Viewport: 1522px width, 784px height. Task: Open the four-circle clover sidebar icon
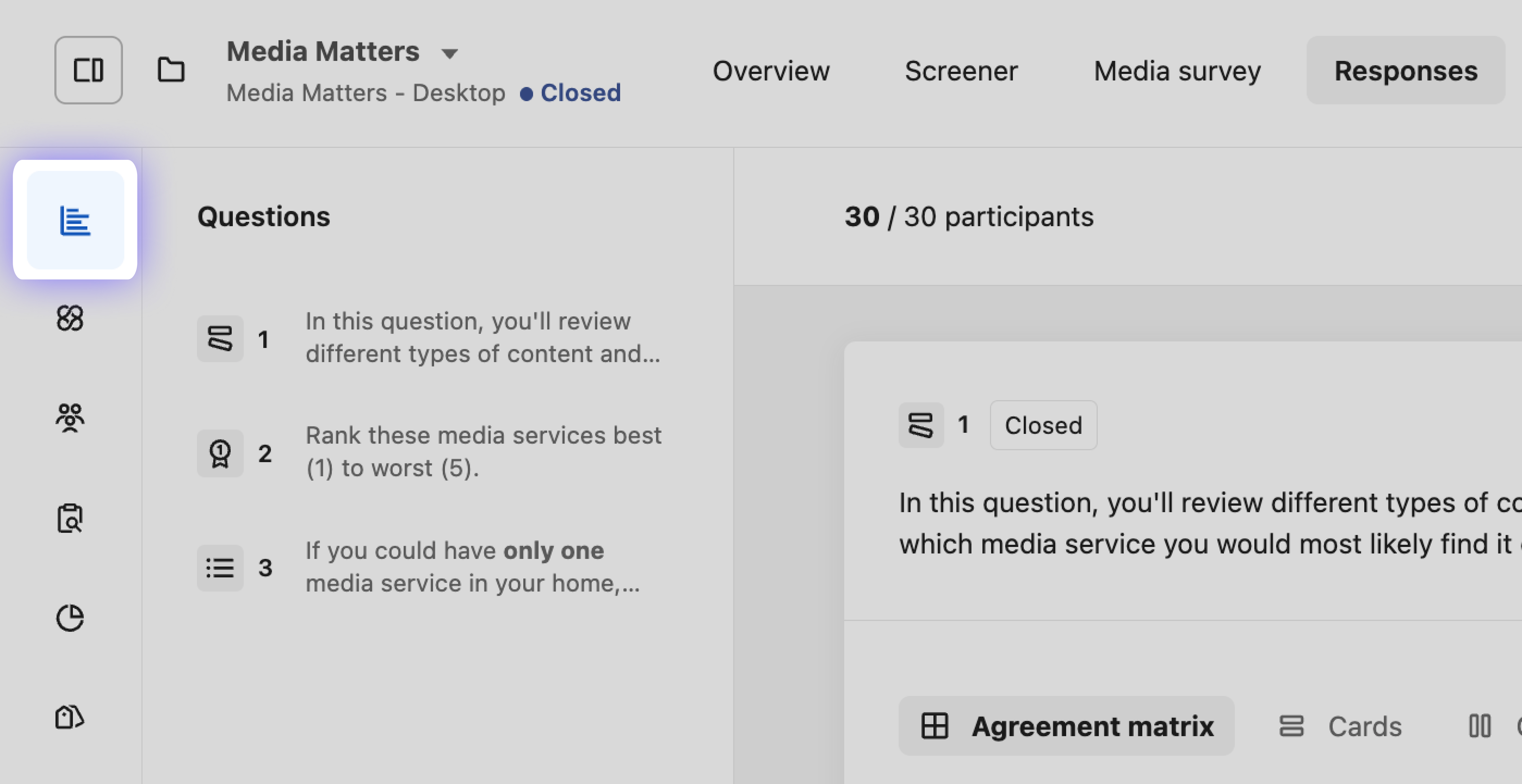(70, 318)
